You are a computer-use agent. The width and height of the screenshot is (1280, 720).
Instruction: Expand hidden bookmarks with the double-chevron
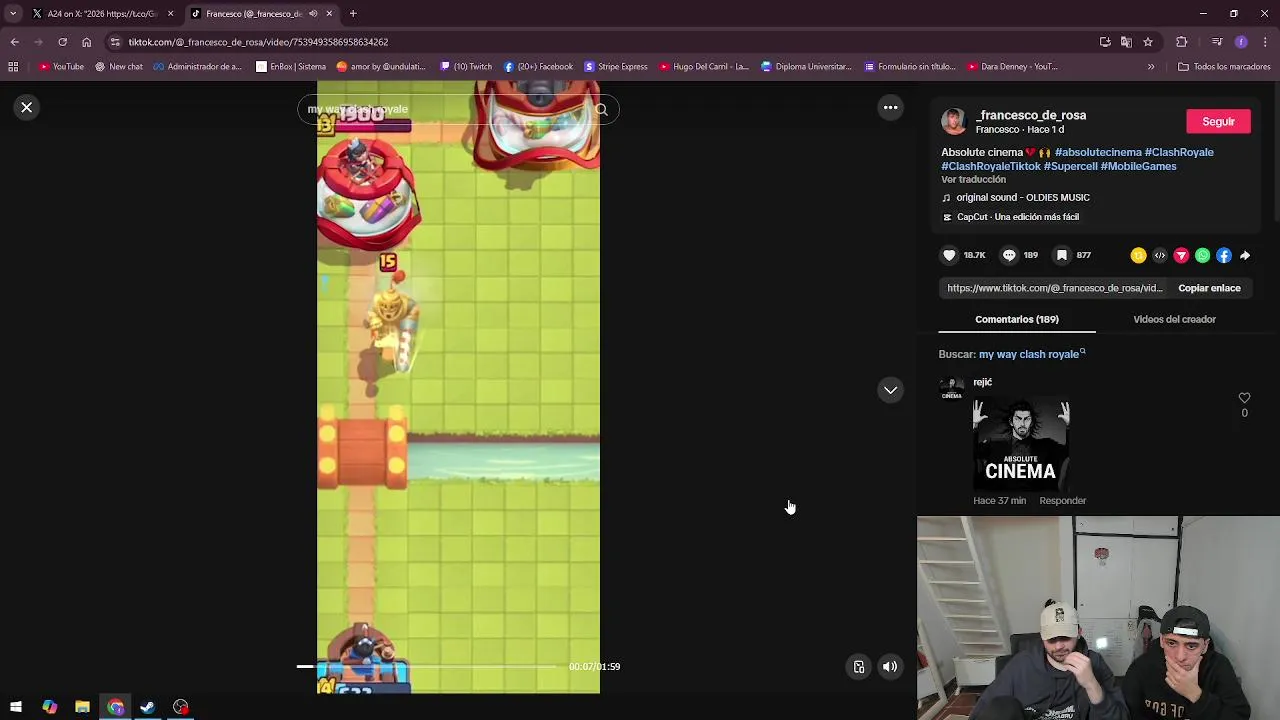pyautogui.click(x=1151, y=67)
